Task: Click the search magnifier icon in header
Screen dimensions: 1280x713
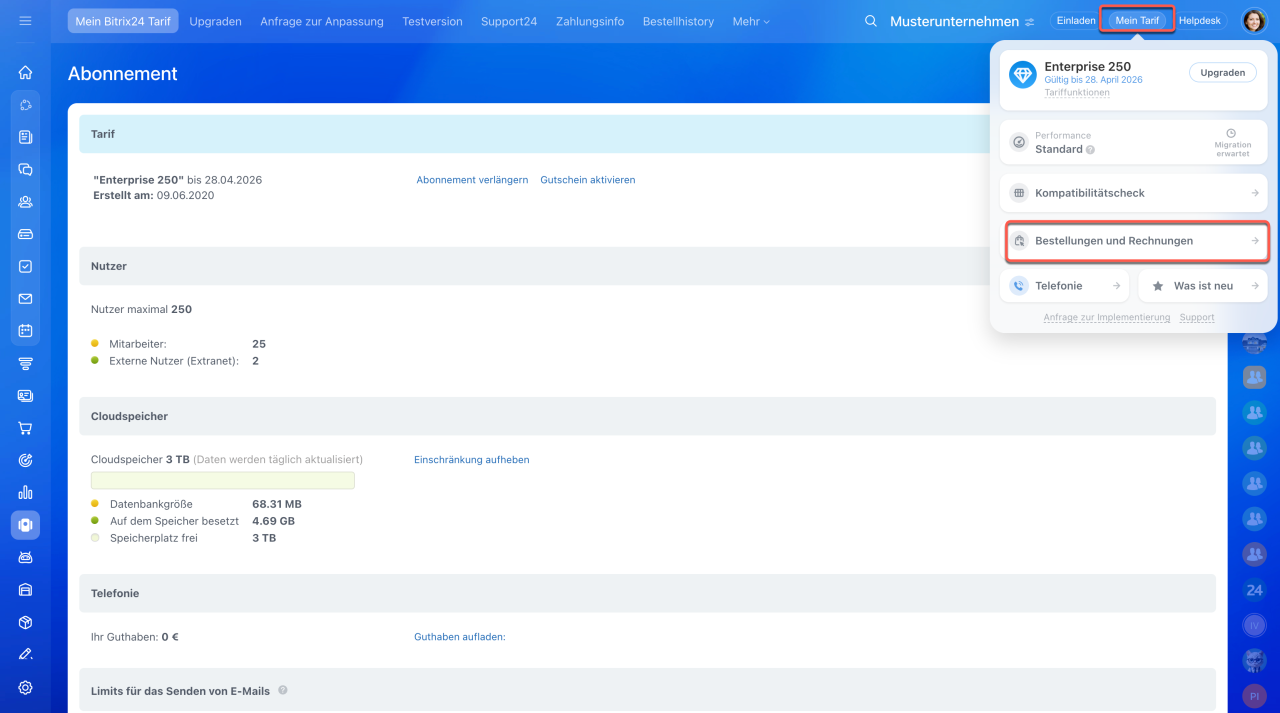Action: point(871,21)
